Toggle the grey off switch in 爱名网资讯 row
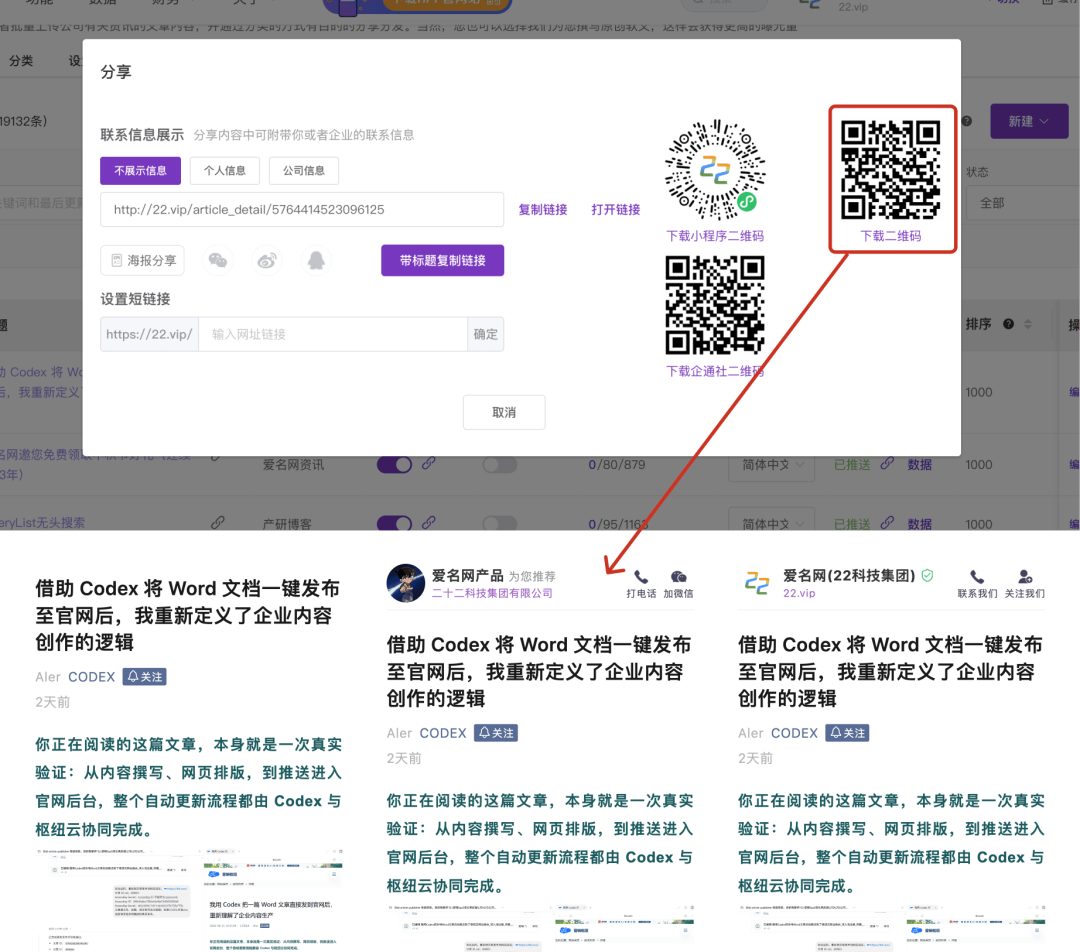The height and width of the screenshot is (952, 1080). pos(499,465)
